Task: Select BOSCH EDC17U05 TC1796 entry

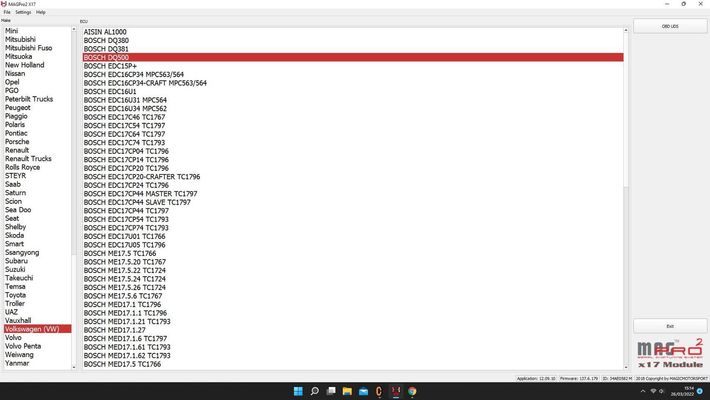Action: pos(353,245)
